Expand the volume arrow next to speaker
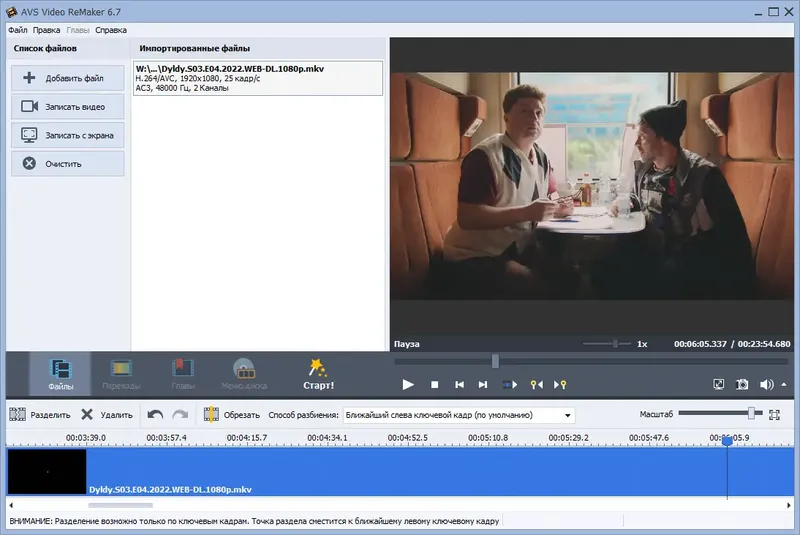Image resolution: width=800 pixels, height=535 pixels. click(784, 385)
